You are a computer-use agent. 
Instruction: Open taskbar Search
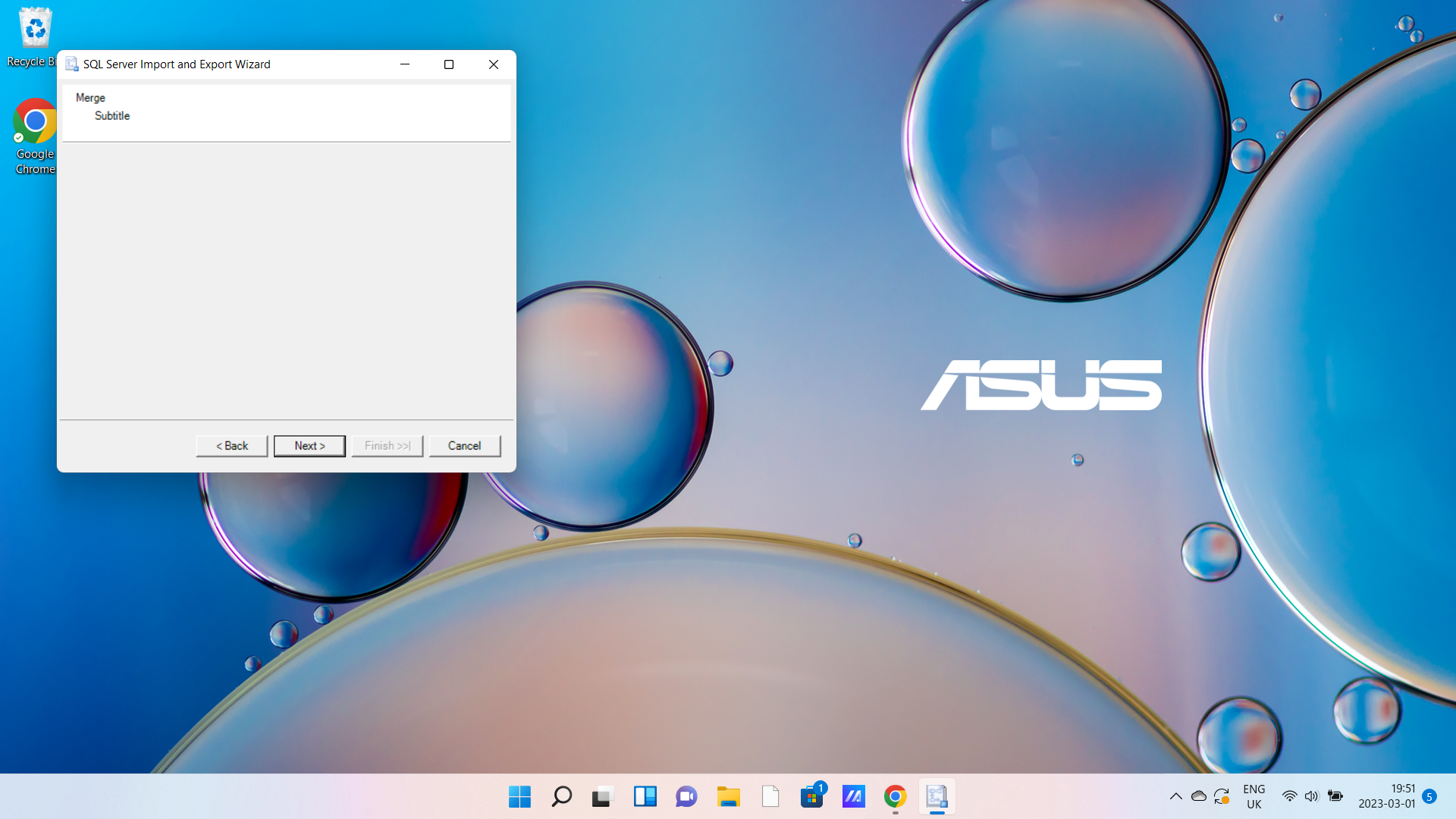coord(561,796)
